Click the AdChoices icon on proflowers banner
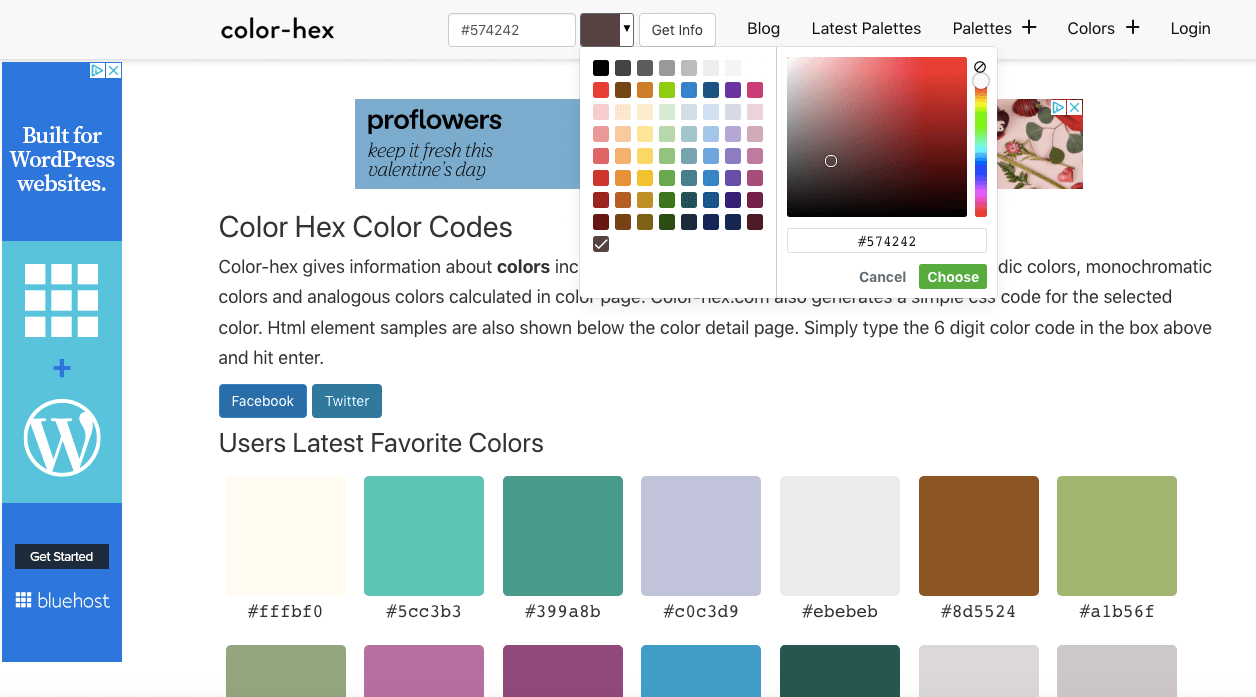This screenshot has height=697, width=1256. click(x=1059, y=107)
